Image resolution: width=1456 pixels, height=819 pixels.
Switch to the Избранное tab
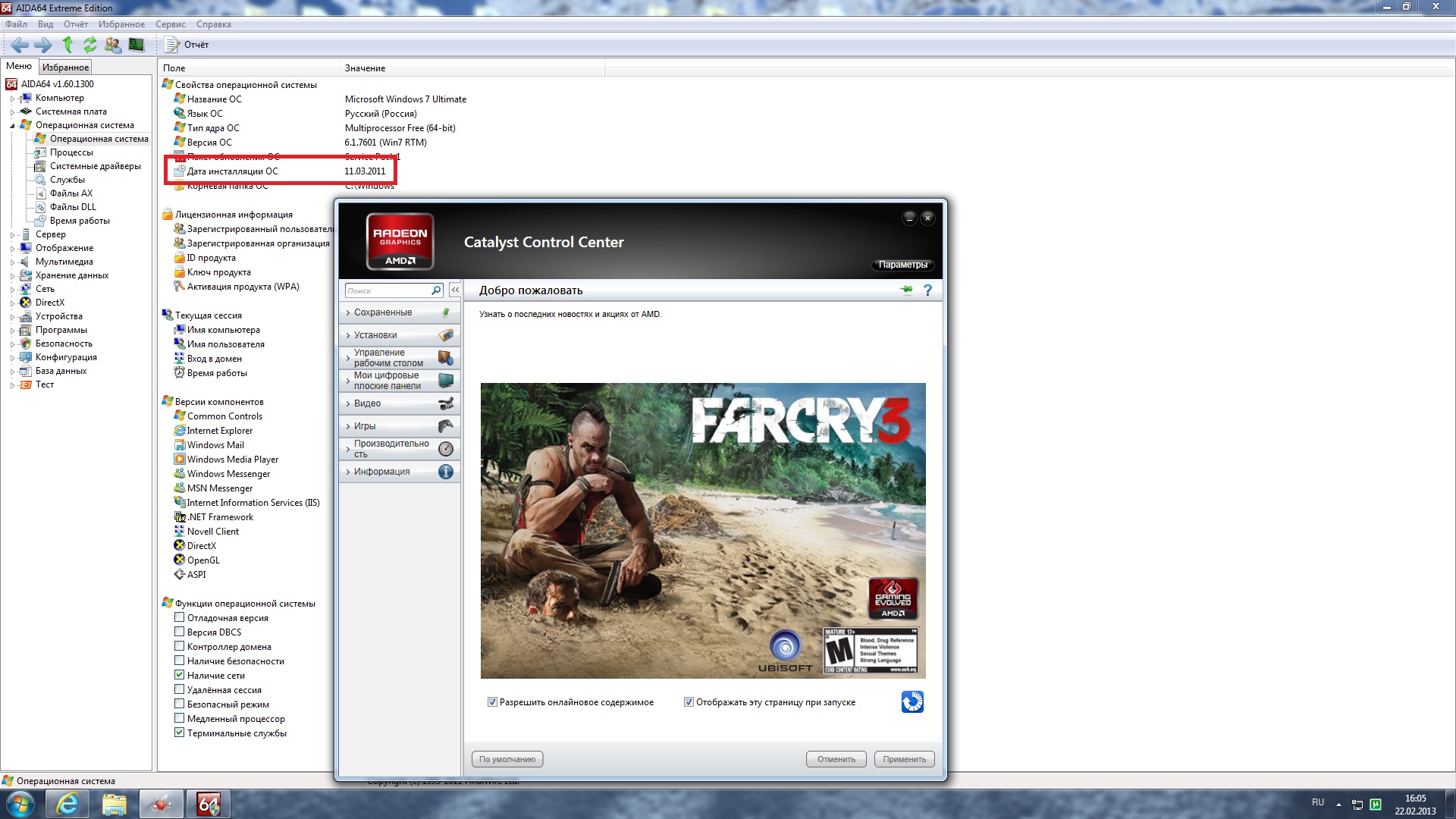click(x=65, y=67)
